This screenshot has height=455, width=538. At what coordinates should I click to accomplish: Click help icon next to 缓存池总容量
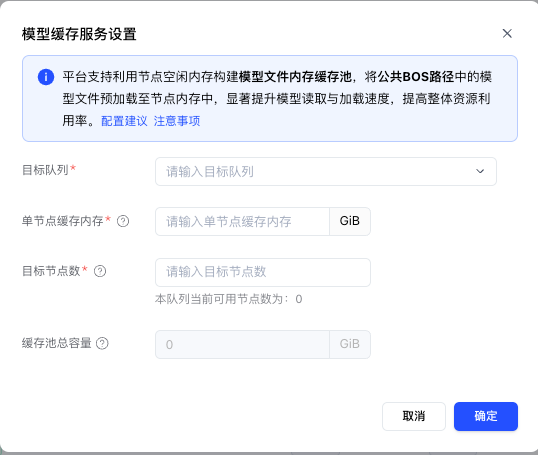[102, 343]
